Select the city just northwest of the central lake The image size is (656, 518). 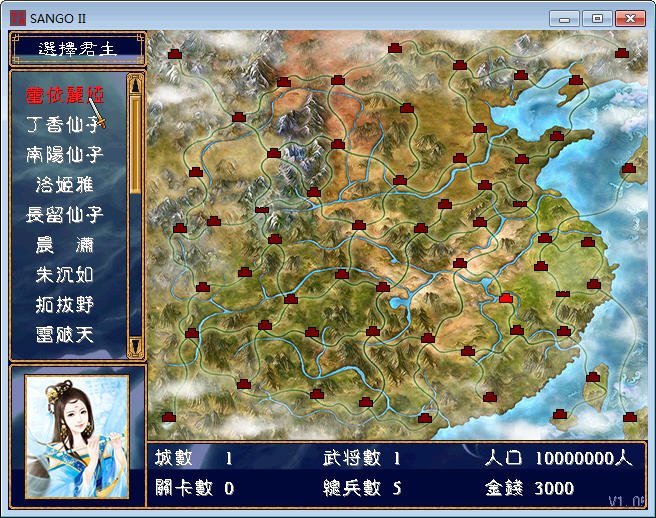pos(383,287)
